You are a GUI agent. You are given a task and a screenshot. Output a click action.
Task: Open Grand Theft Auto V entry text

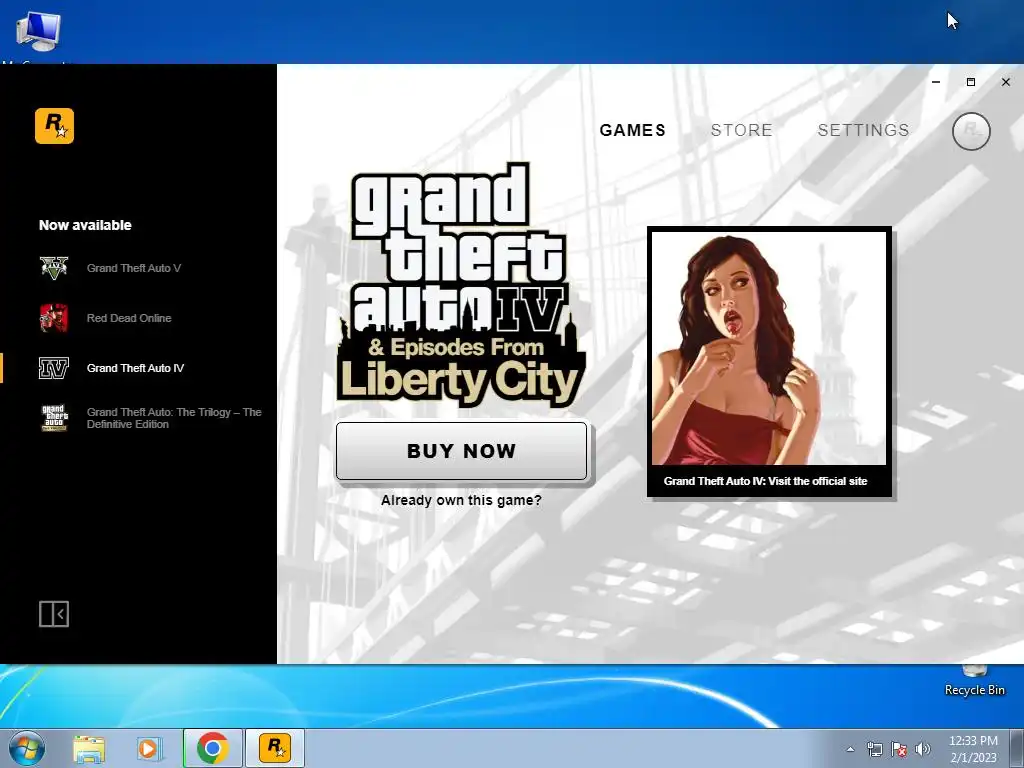(x=134, y=268)
